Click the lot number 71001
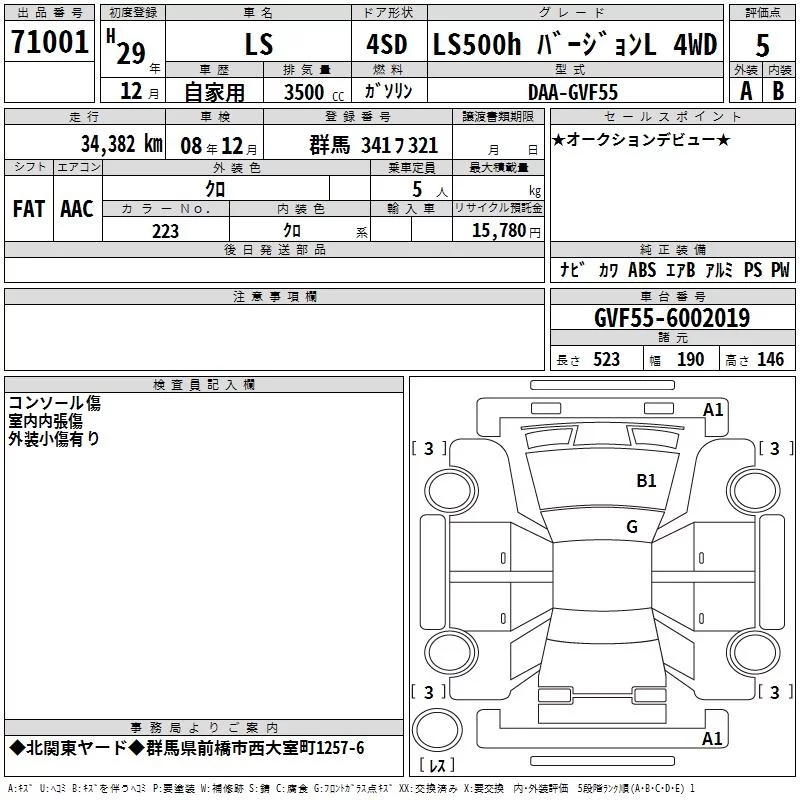Image resolution: width=800 pixels, height=800 pixels. (49, 41)
